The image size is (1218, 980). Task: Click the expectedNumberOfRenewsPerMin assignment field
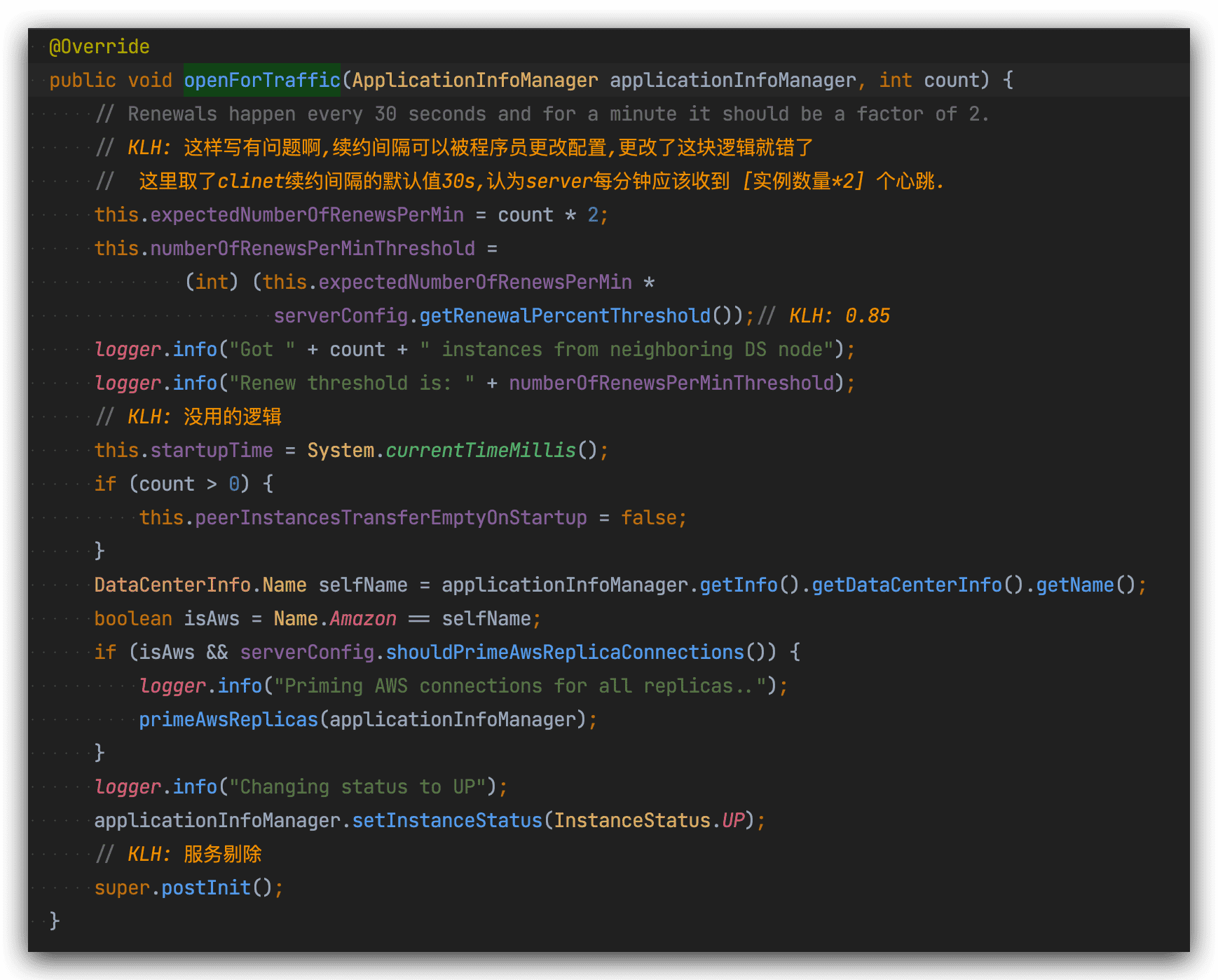coord(307,215)
